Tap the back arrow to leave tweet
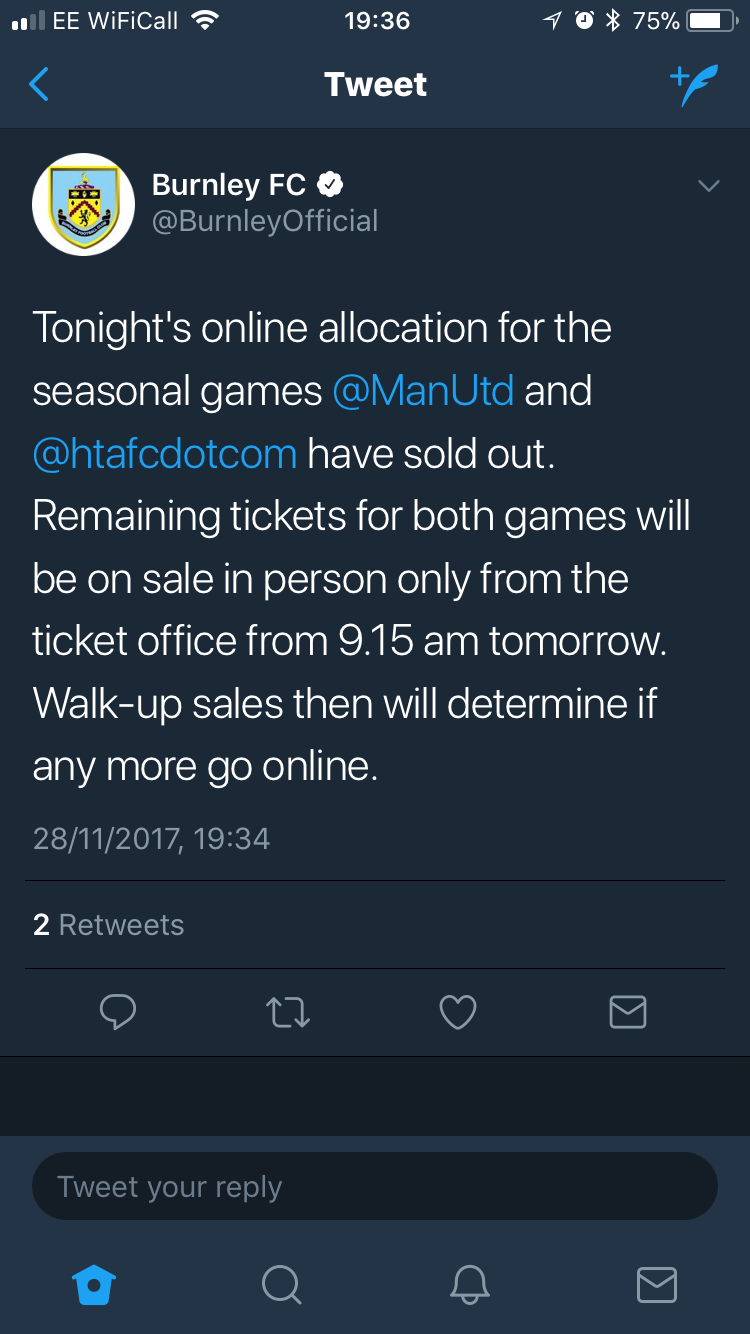750x1334 pixels. (40, 85)
